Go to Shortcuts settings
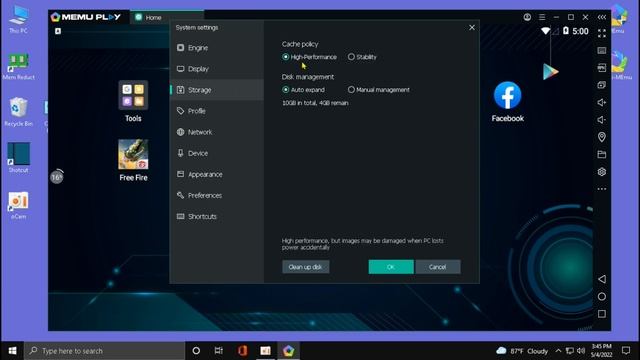The image size is (640, 360). 217,216
